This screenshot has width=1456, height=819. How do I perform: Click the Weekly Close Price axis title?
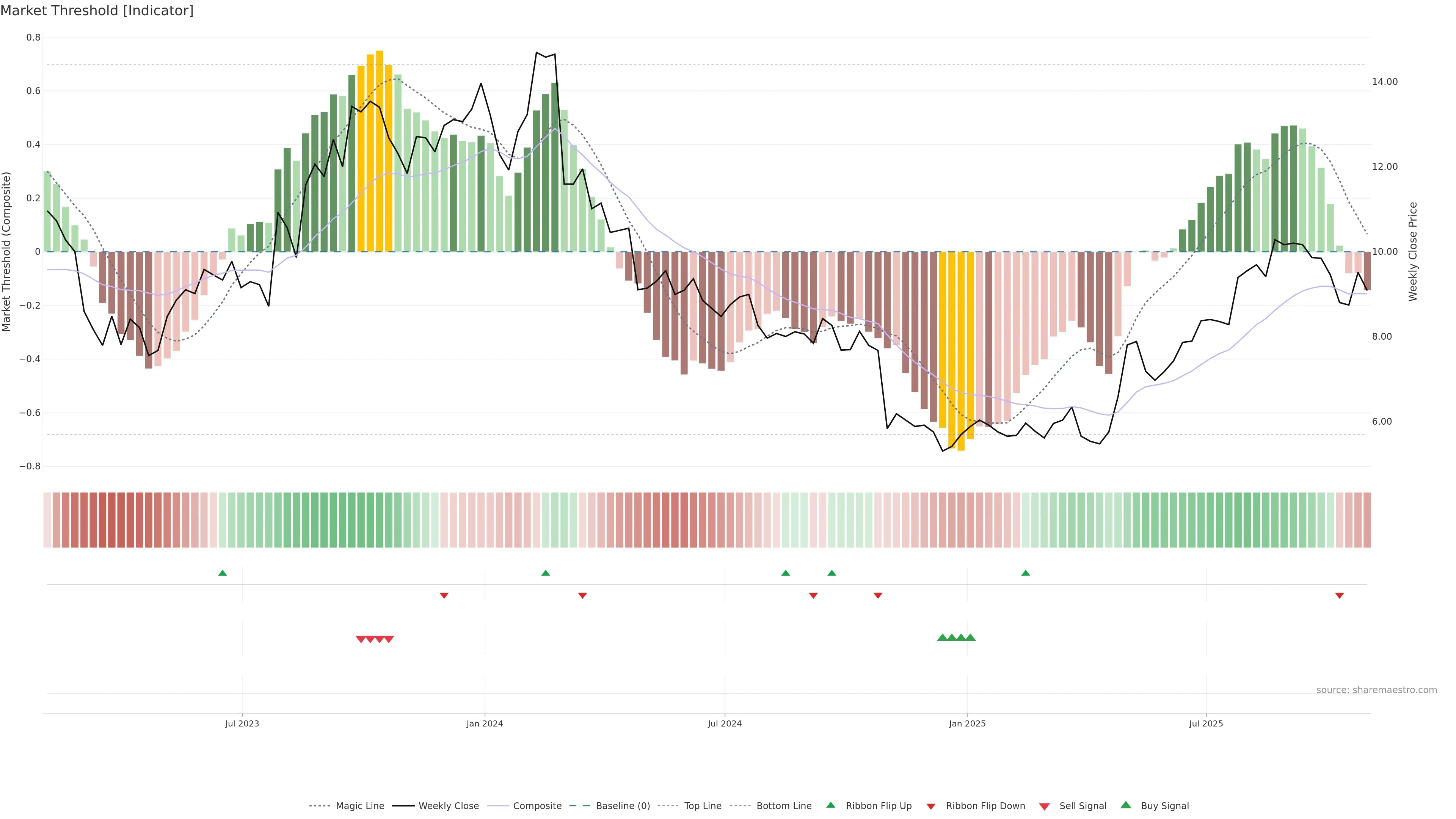click(x=1412, y=251)
